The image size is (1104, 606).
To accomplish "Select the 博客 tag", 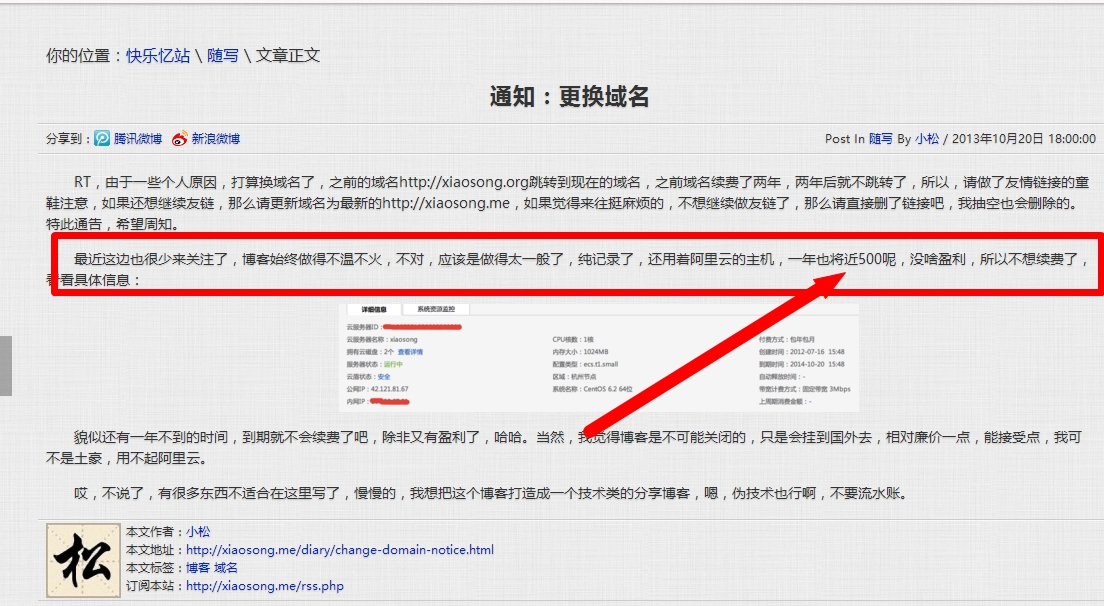I will point(198,568).
